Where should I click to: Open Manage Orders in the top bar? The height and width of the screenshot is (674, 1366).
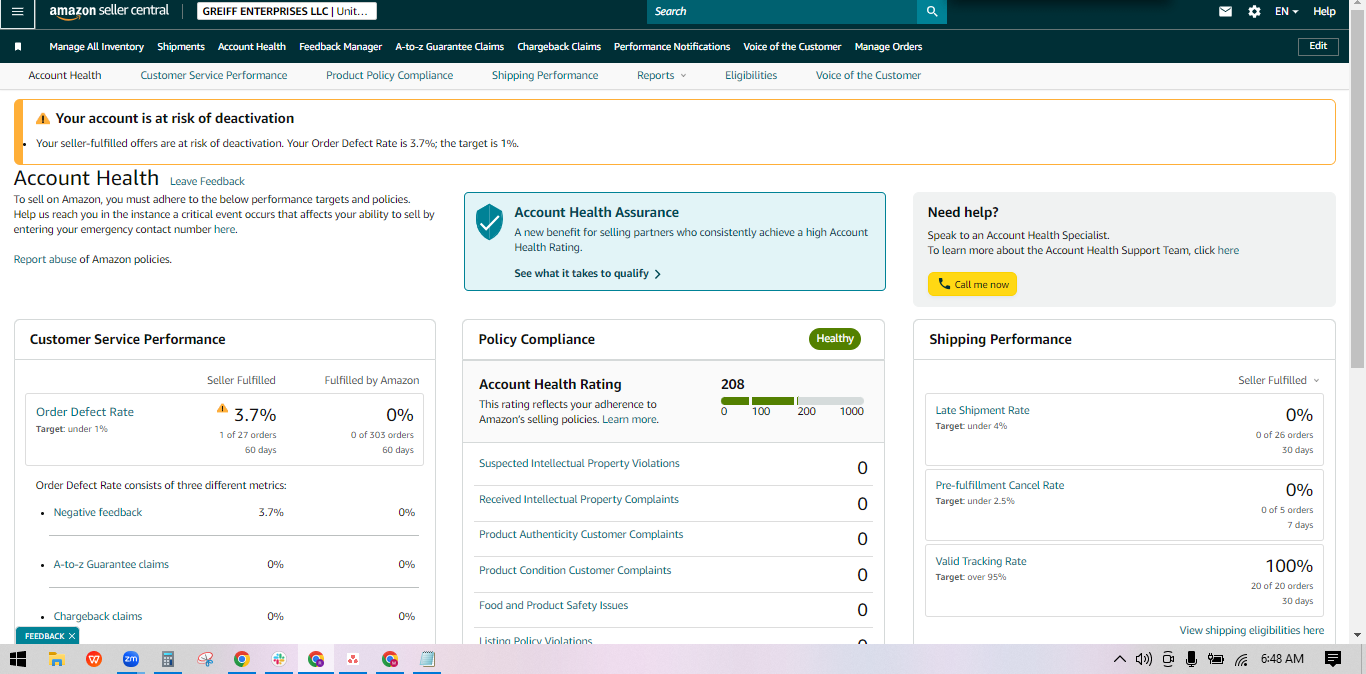(888, 47)
